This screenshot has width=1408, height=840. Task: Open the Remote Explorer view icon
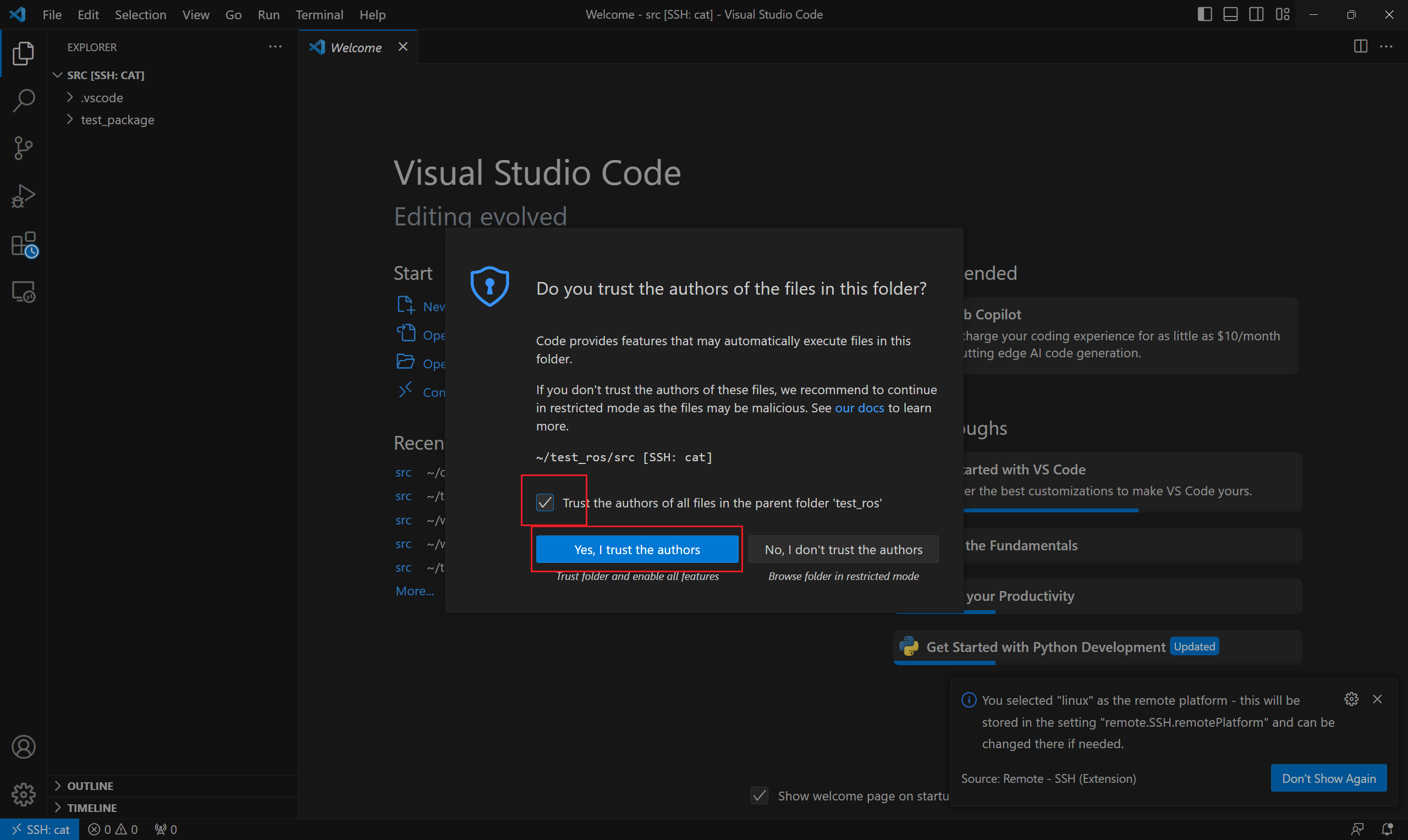23,292
